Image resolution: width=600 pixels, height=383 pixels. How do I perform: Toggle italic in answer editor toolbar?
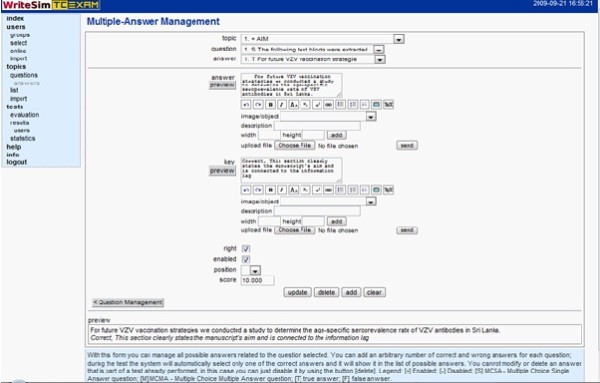point(282,104)
